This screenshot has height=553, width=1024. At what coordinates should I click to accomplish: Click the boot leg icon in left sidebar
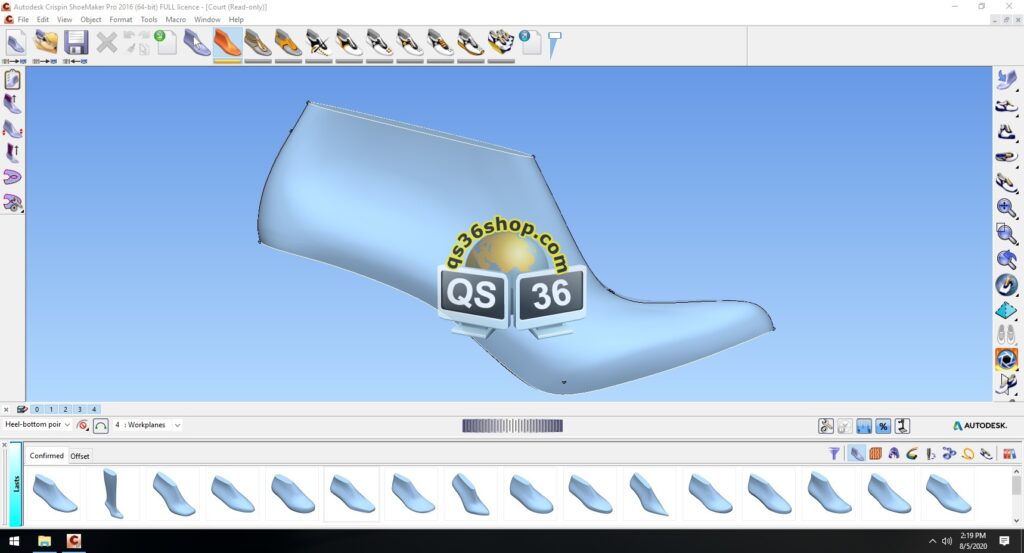(12, 153)
